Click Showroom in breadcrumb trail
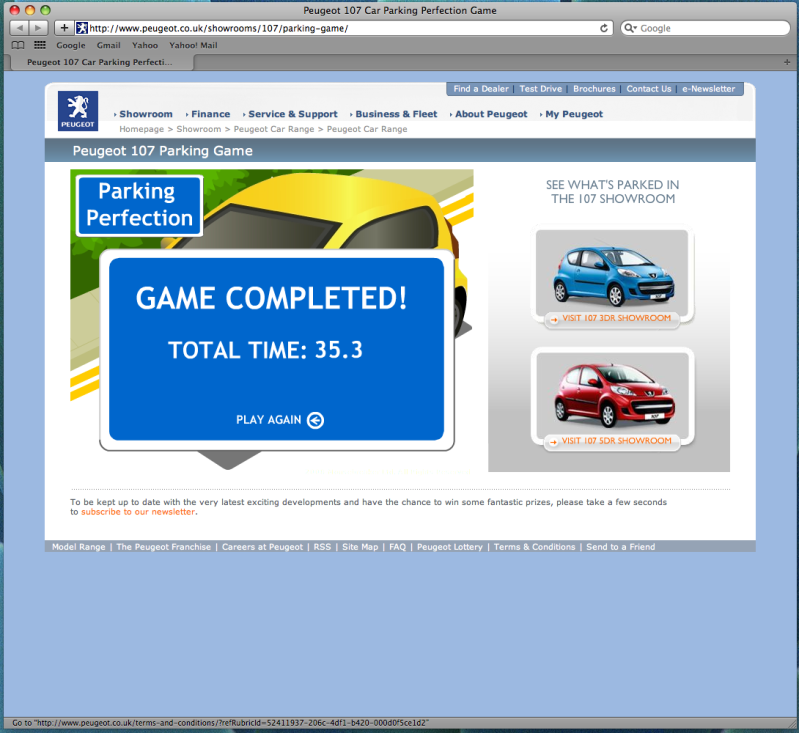 [x=199, y=129]
